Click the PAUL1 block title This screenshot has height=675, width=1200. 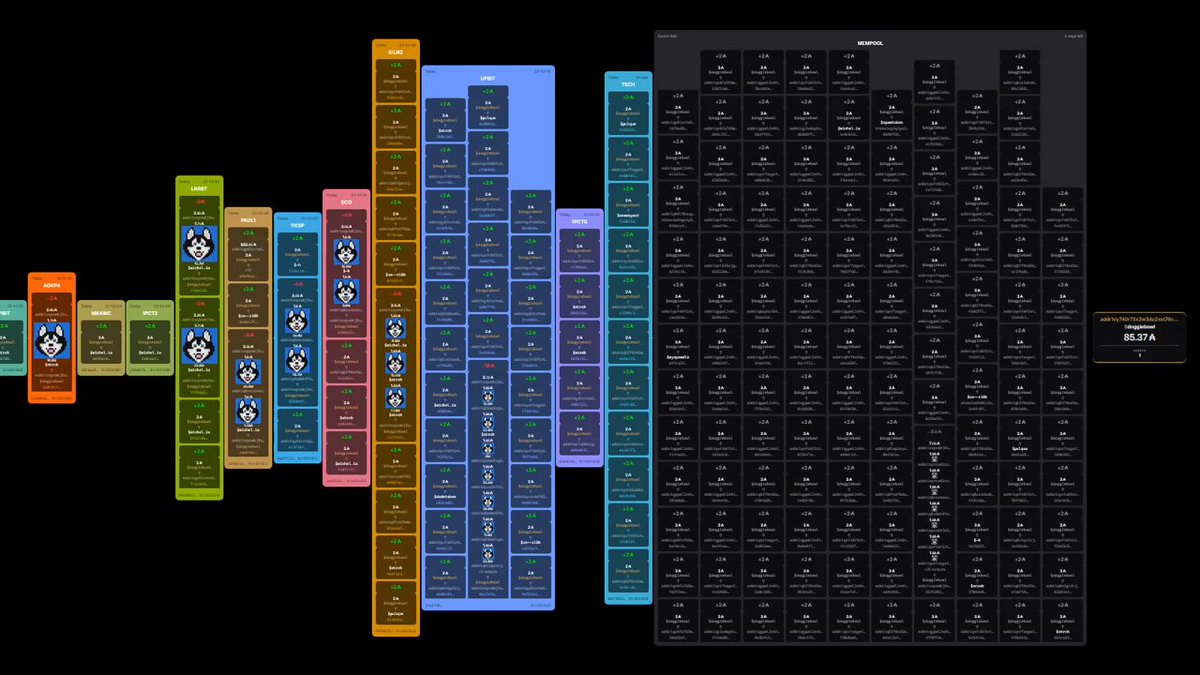pyautogui.click(x=247, y=219)
